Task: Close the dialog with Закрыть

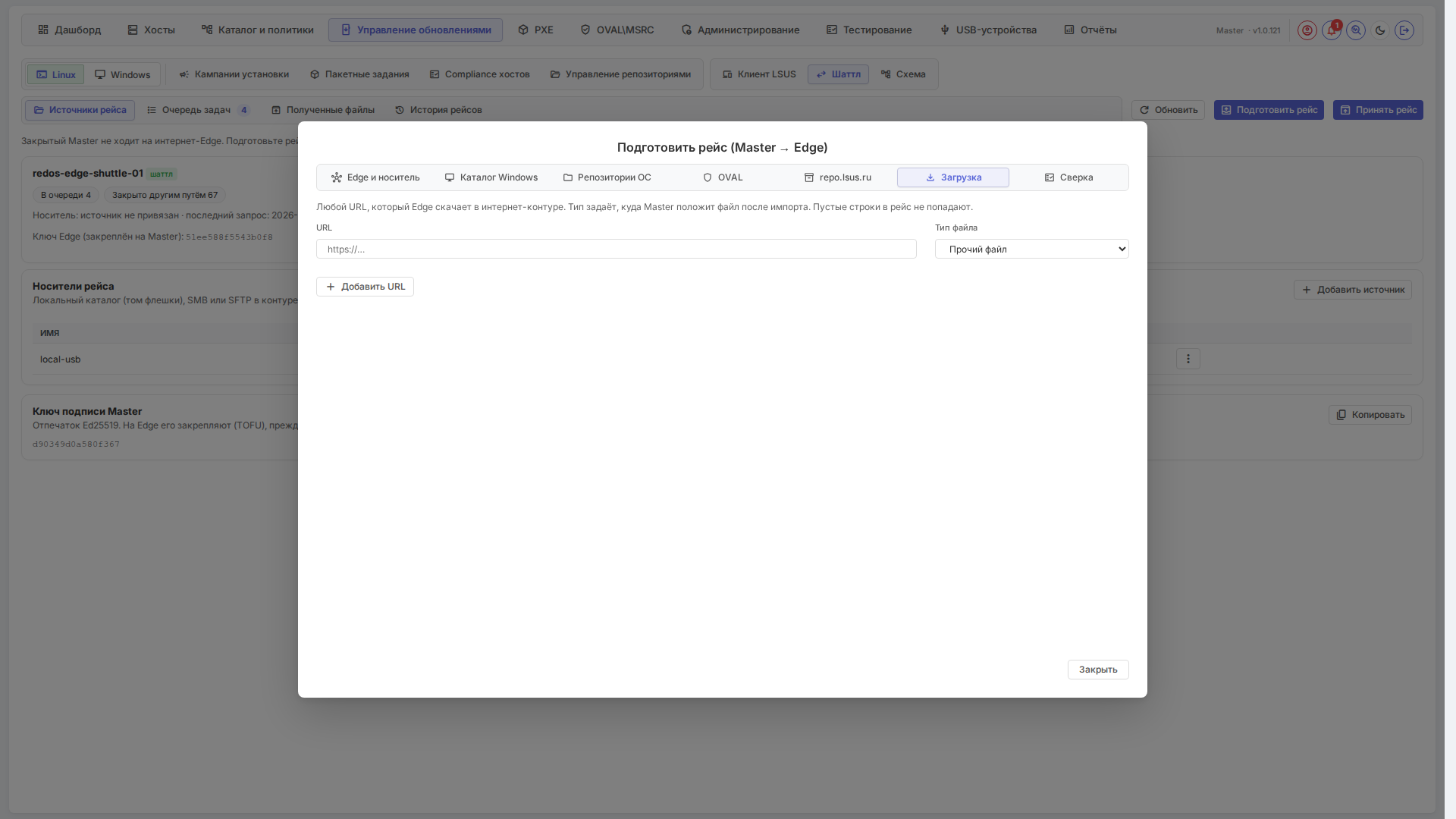Action: point(1098,670)
